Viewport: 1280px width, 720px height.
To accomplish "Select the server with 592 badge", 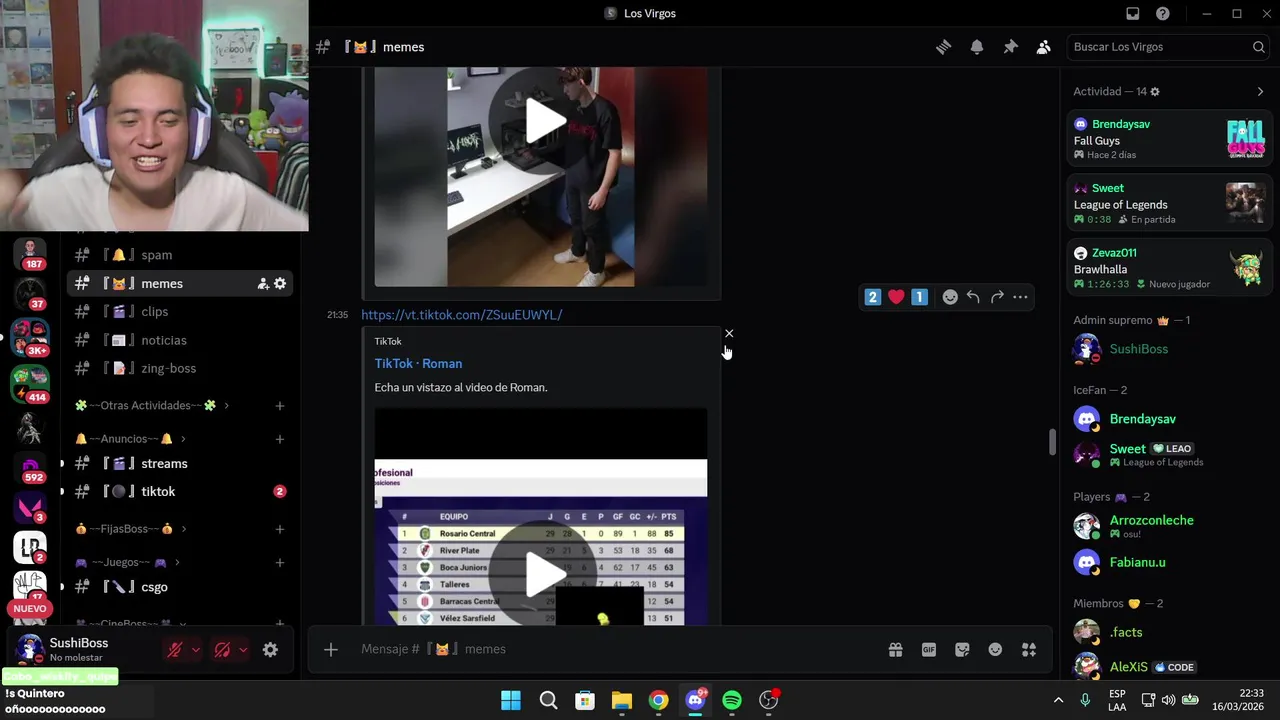I will 30,467.
